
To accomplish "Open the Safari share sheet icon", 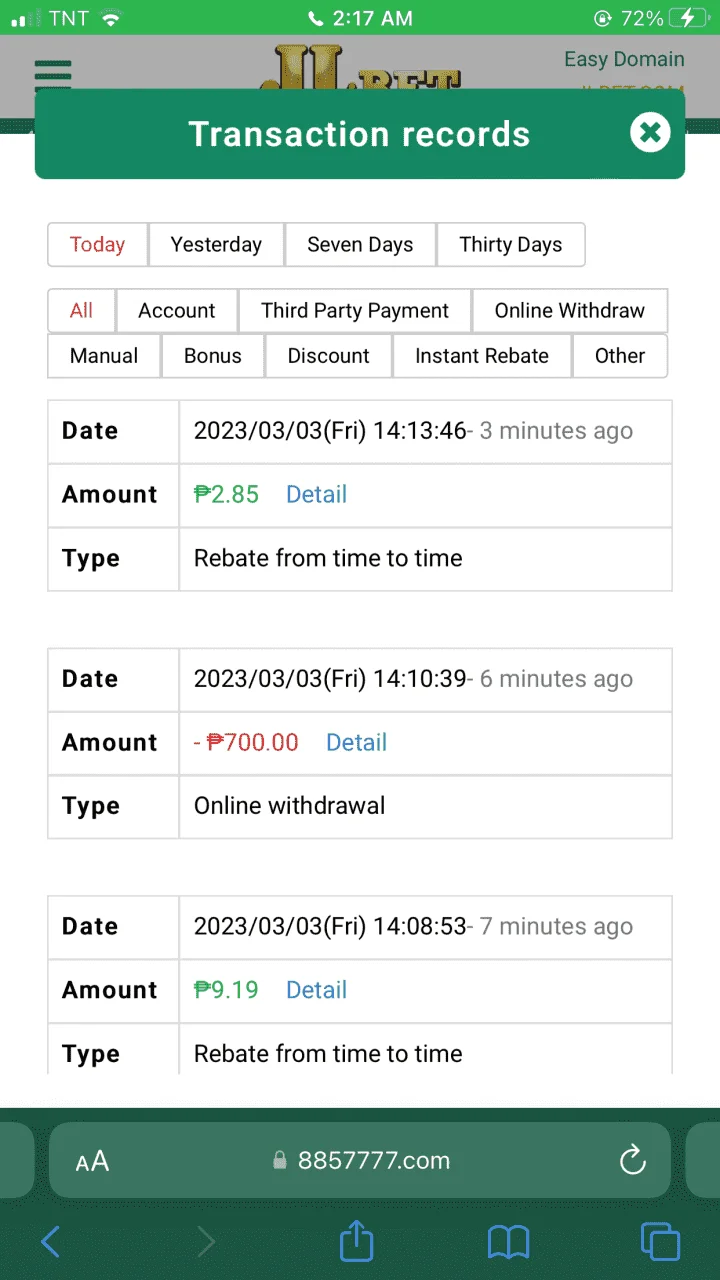I will pos(356,1240).
